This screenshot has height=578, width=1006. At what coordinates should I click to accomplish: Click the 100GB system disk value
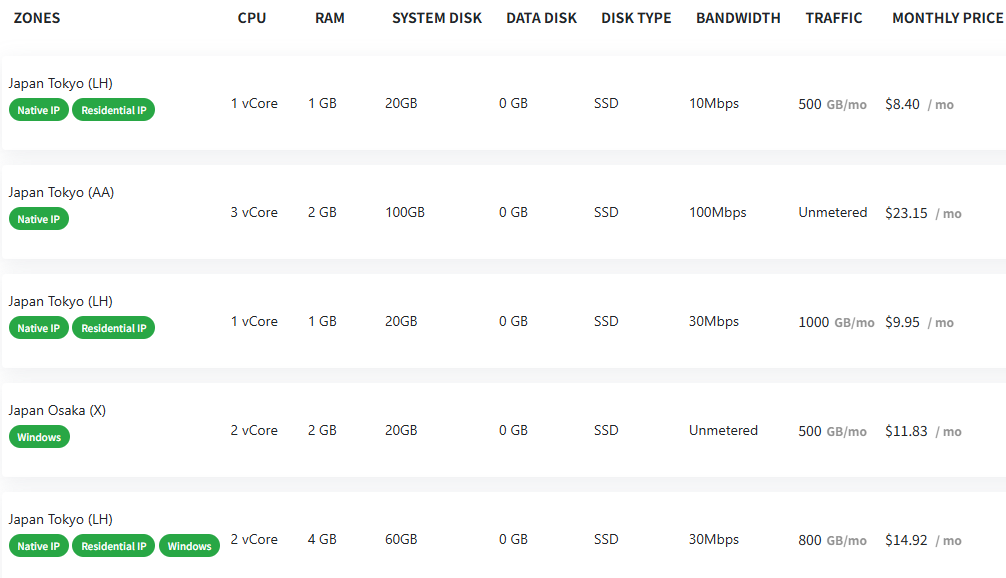point(405,212)
